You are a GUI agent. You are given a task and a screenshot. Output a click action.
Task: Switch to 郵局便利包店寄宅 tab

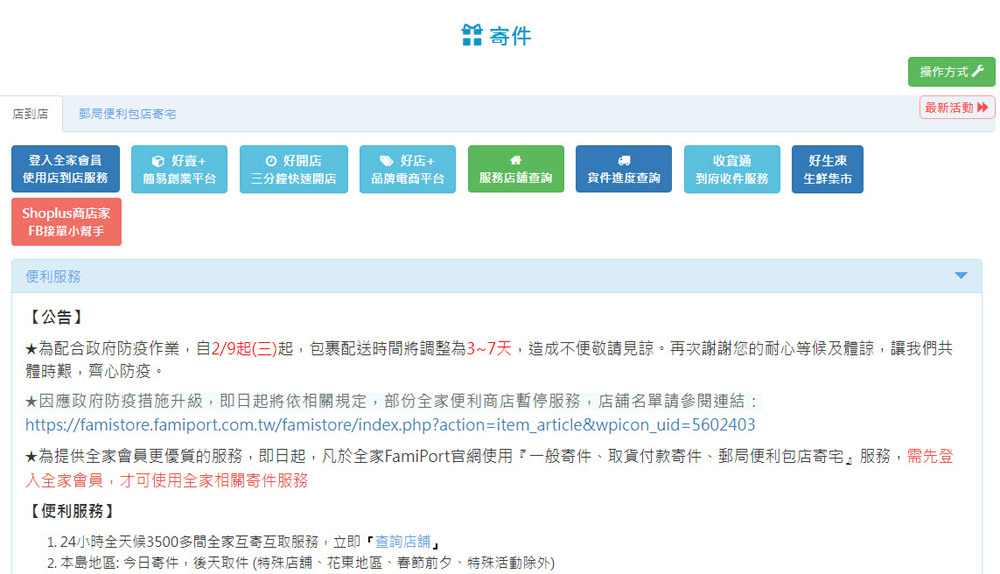[127, 114]
